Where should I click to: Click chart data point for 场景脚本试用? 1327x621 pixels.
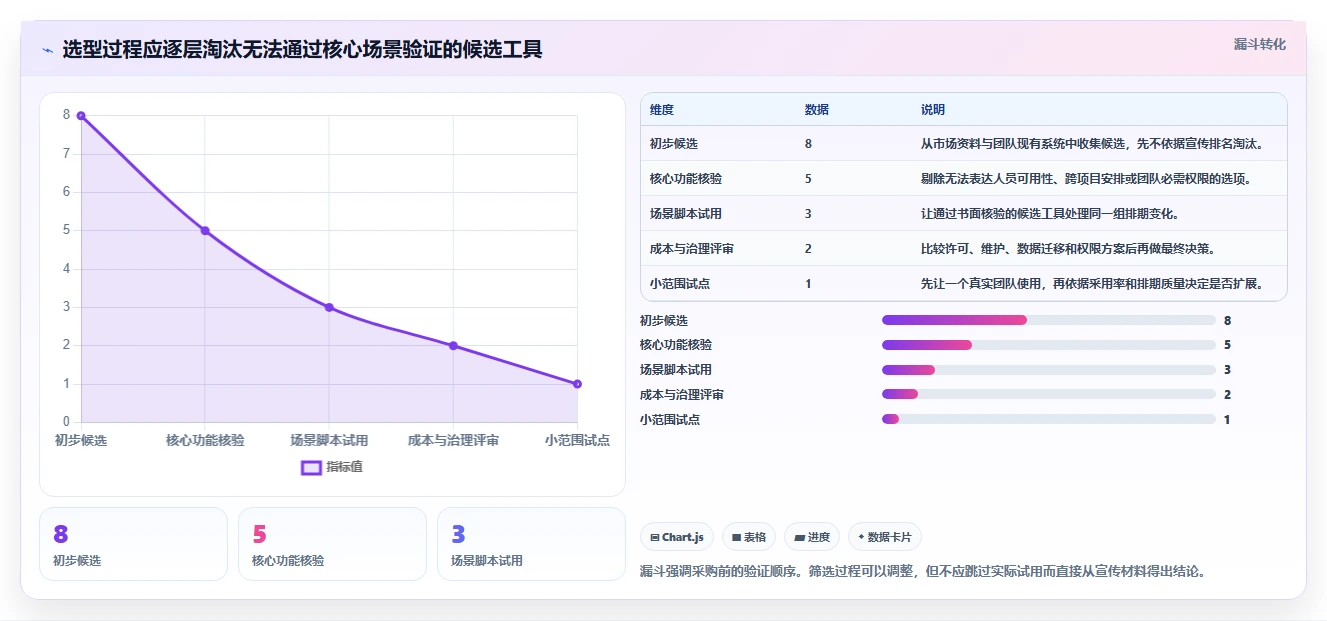[329, 307]
